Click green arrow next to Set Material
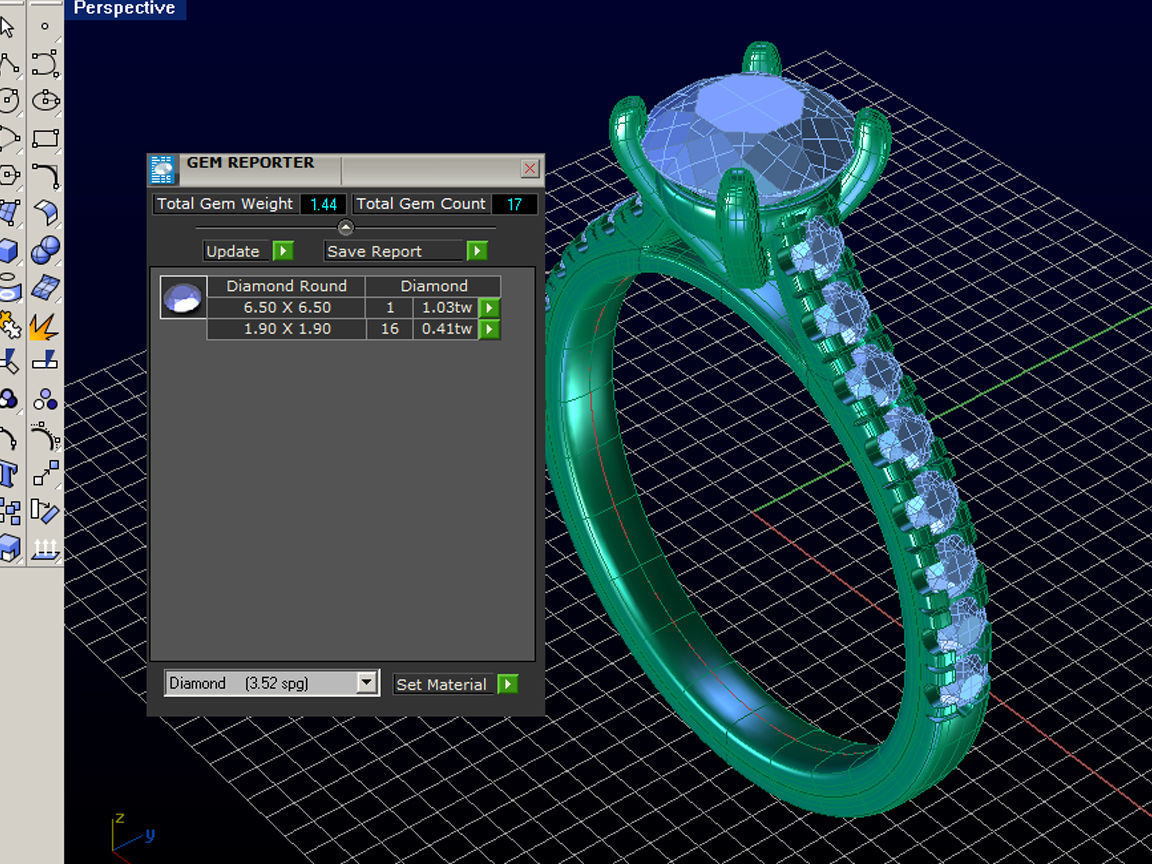Viewport: 1152px width, 864px height. tap(508, 685)
